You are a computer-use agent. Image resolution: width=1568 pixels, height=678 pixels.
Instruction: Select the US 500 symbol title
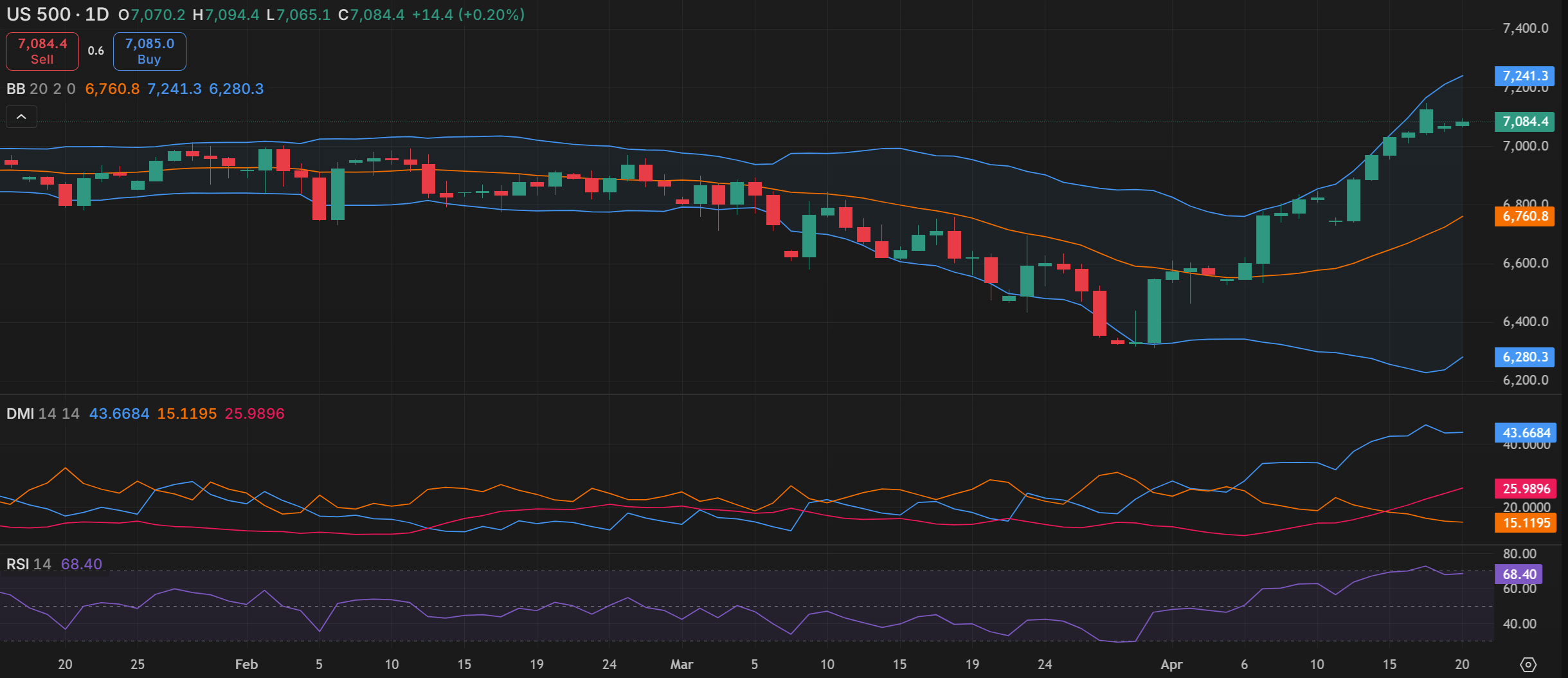tap(39, 14)
